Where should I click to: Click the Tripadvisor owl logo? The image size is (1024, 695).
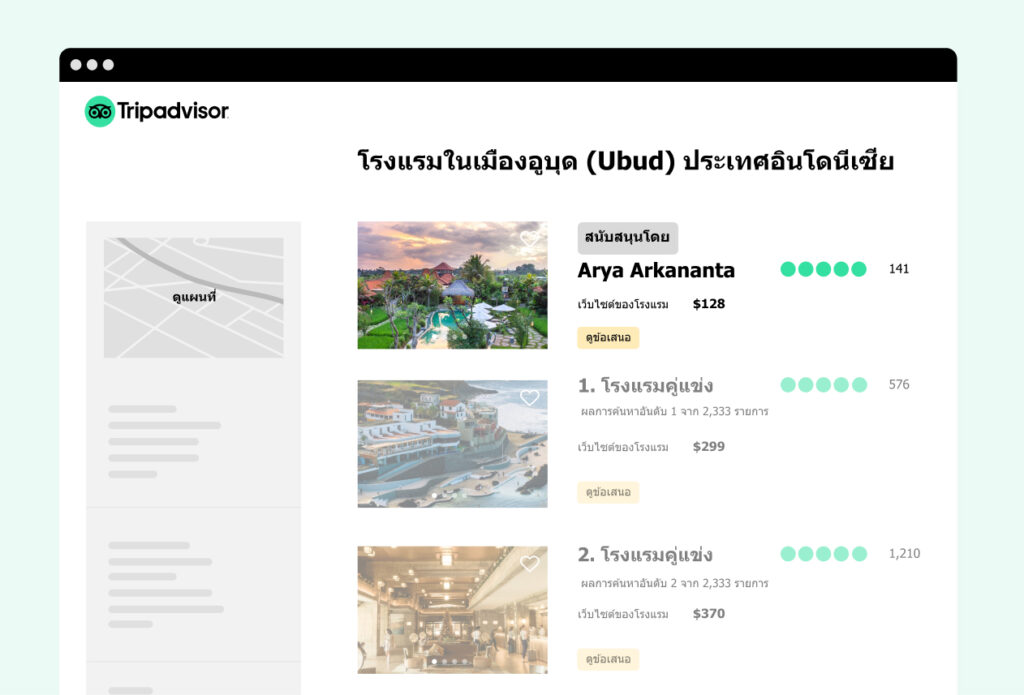point(100,112)
